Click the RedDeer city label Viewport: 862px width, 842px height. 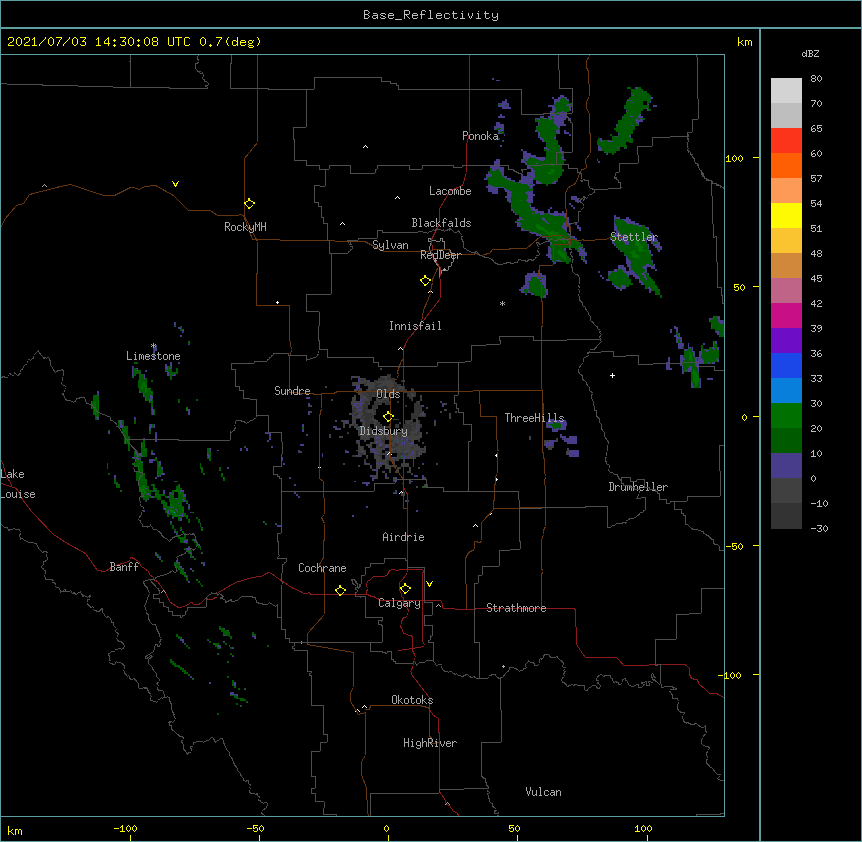click(440, 255)
